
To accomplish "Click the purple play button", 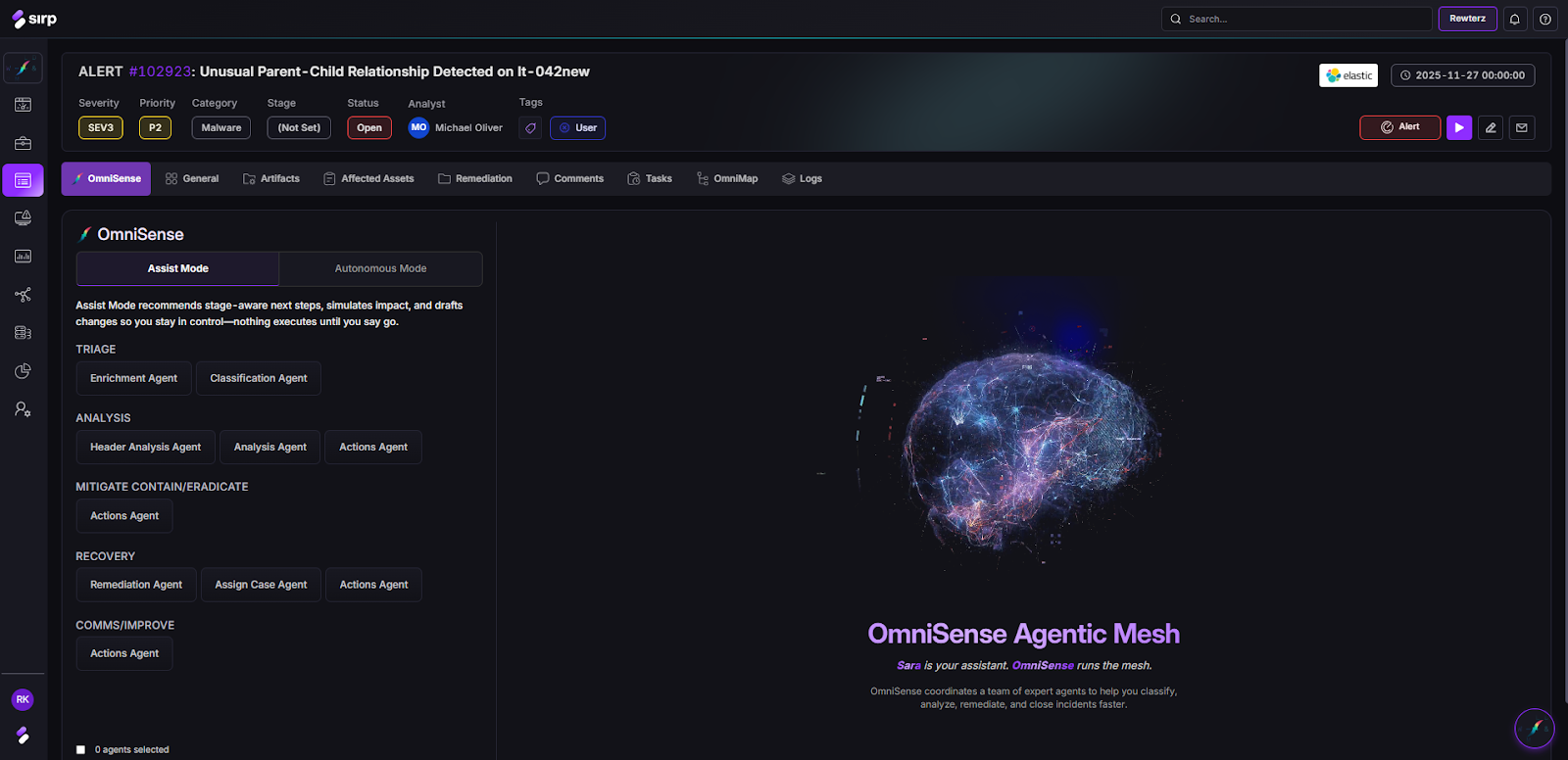I will pyautogui.click(x=1459, y=127).
